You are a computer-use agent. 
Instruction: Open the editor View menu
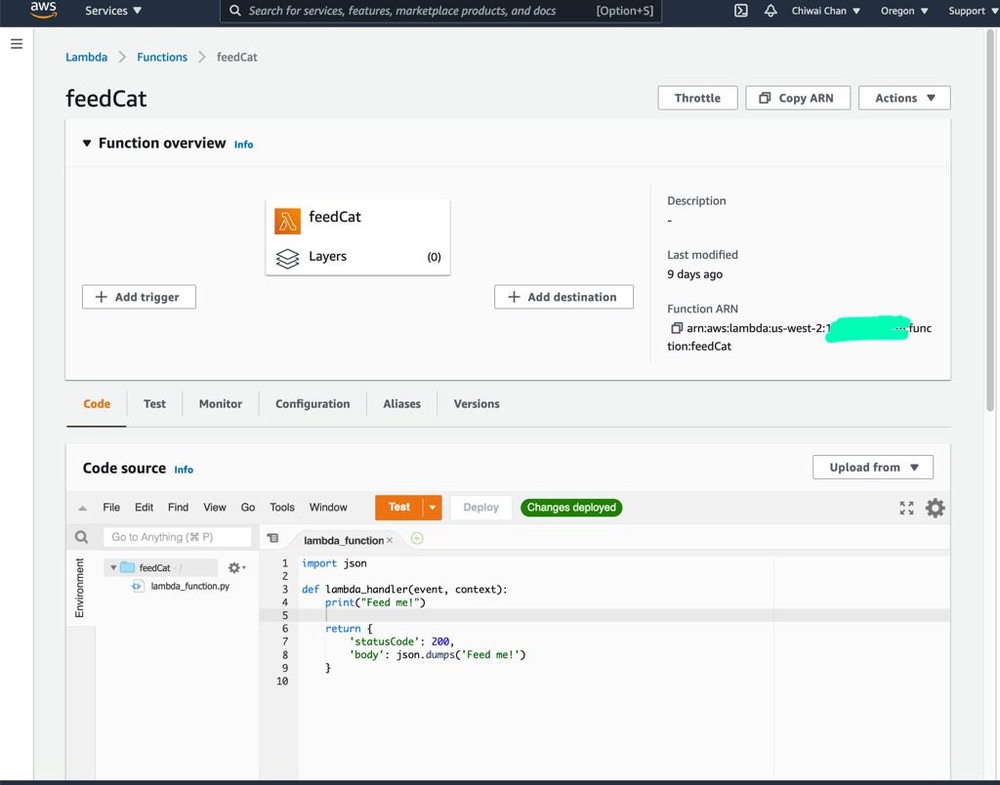point(214,507)
